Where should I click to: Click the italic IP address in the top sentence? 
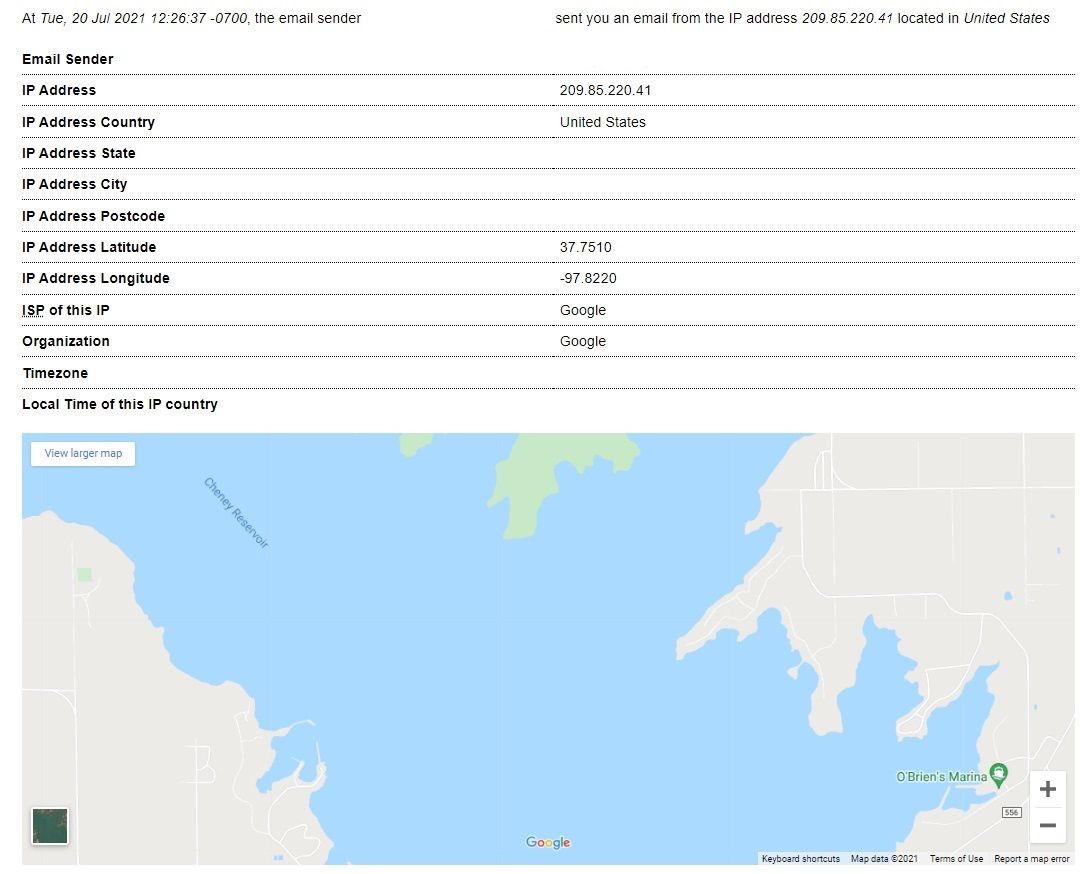point(847,19)
